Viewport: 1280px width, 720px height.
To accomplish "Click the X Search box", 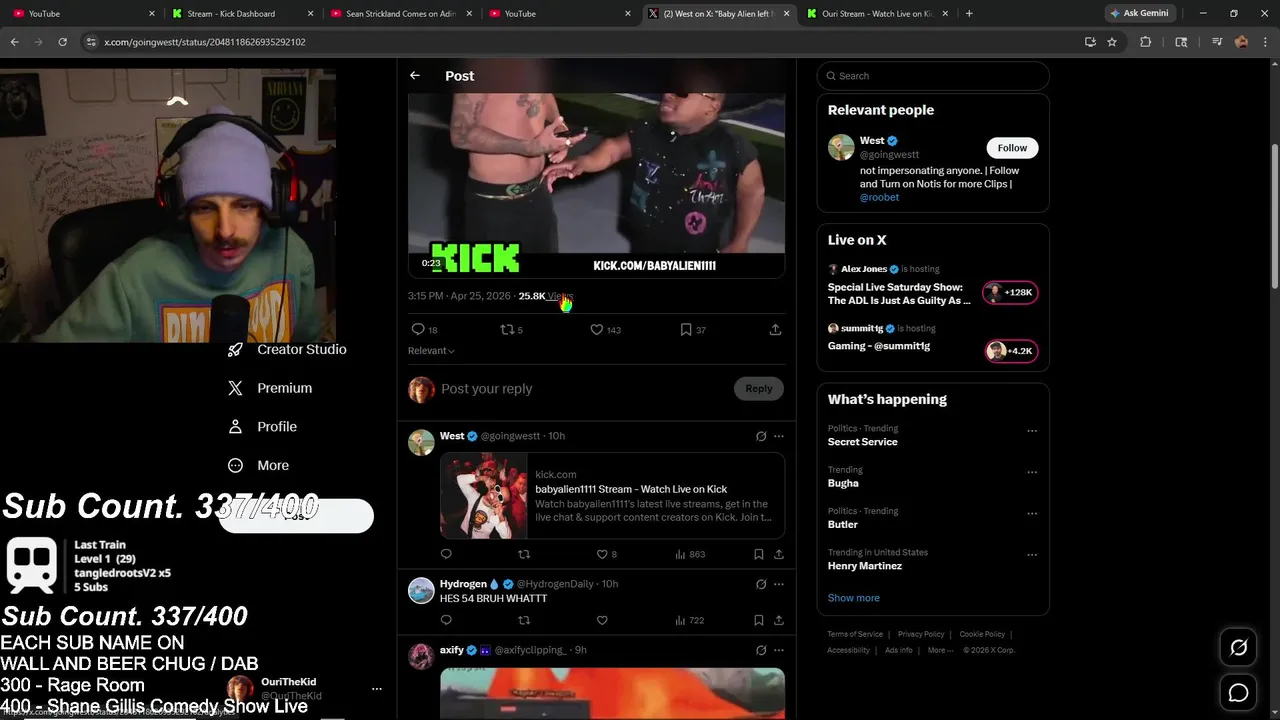I will 932,76.
